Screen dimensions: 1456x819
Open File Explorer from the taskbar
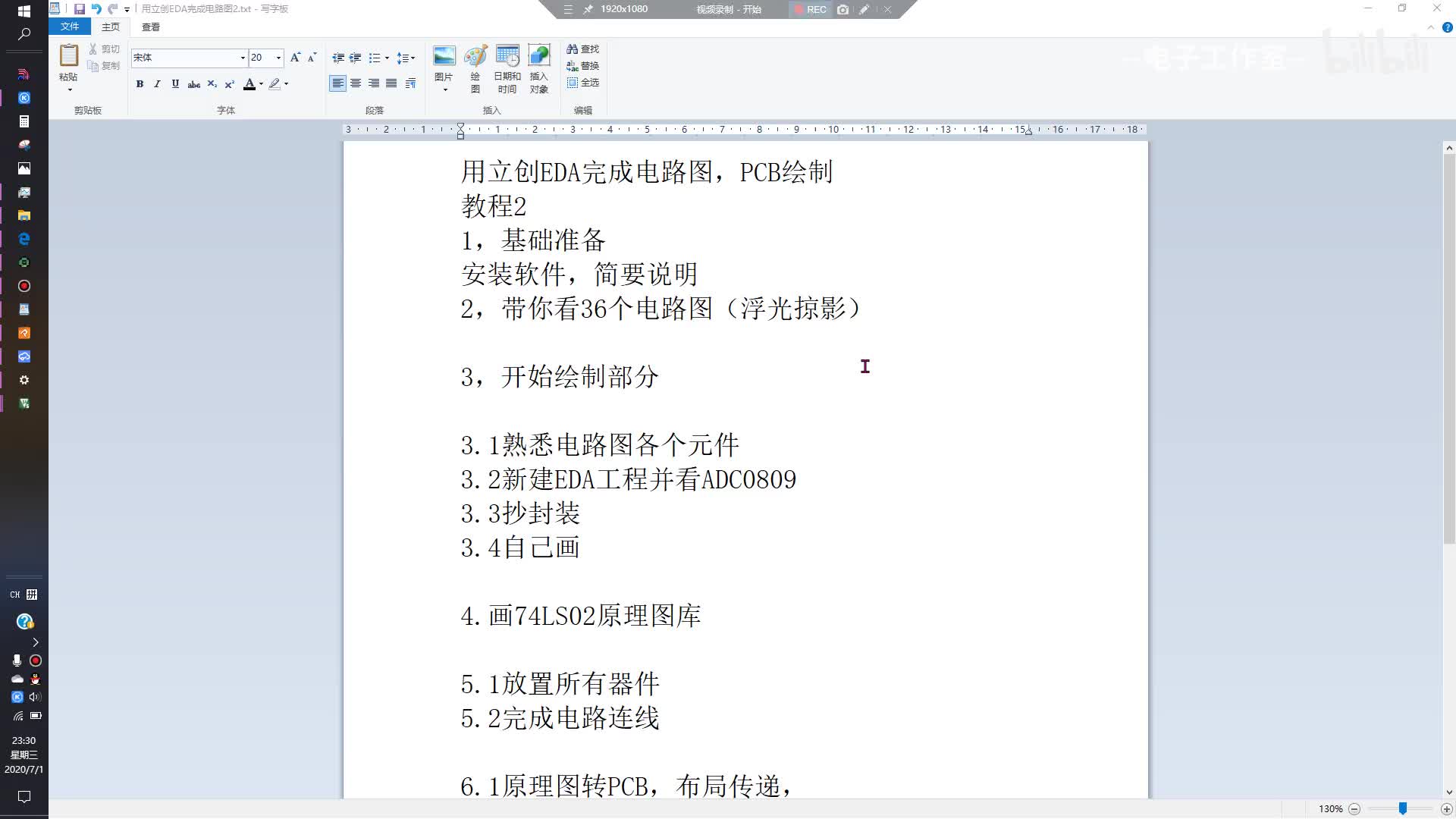pos(24,215)
